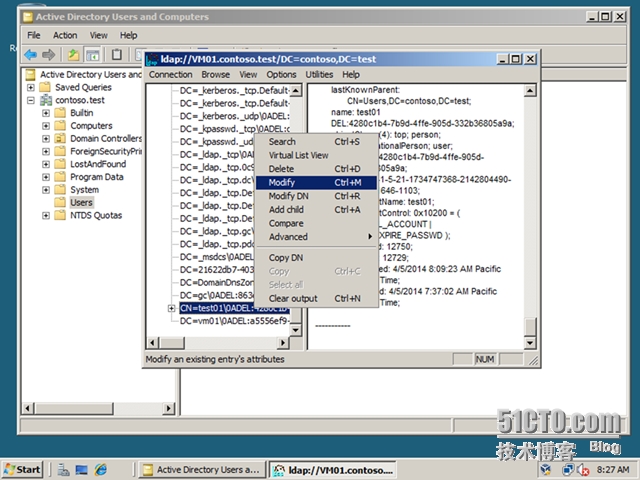
Task: Launch Internet Explorer from quick launch
Action: coord(100,470)
